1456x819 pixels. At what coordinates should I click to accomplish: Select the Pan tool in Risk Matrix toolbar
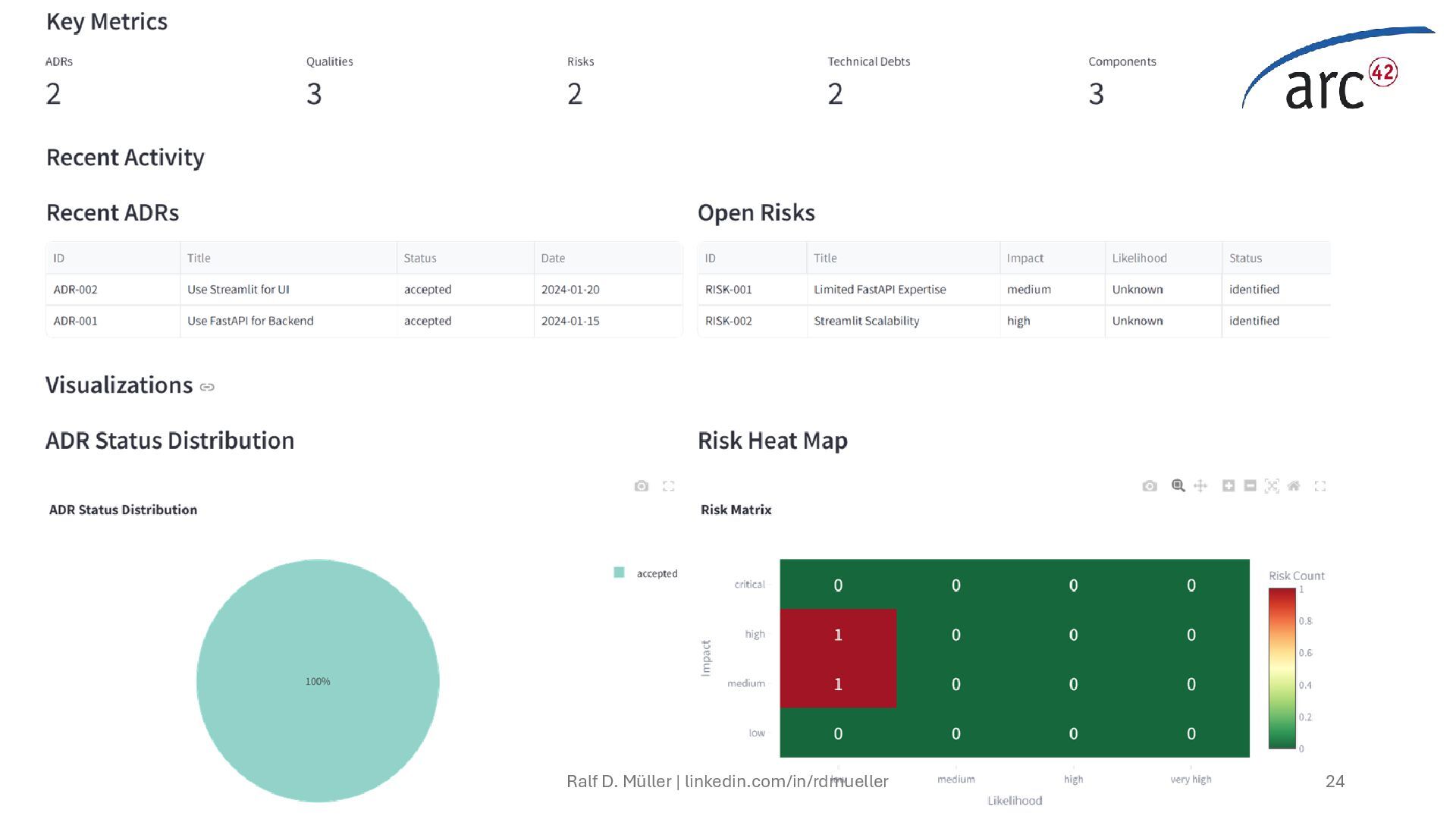point(1200,486)
